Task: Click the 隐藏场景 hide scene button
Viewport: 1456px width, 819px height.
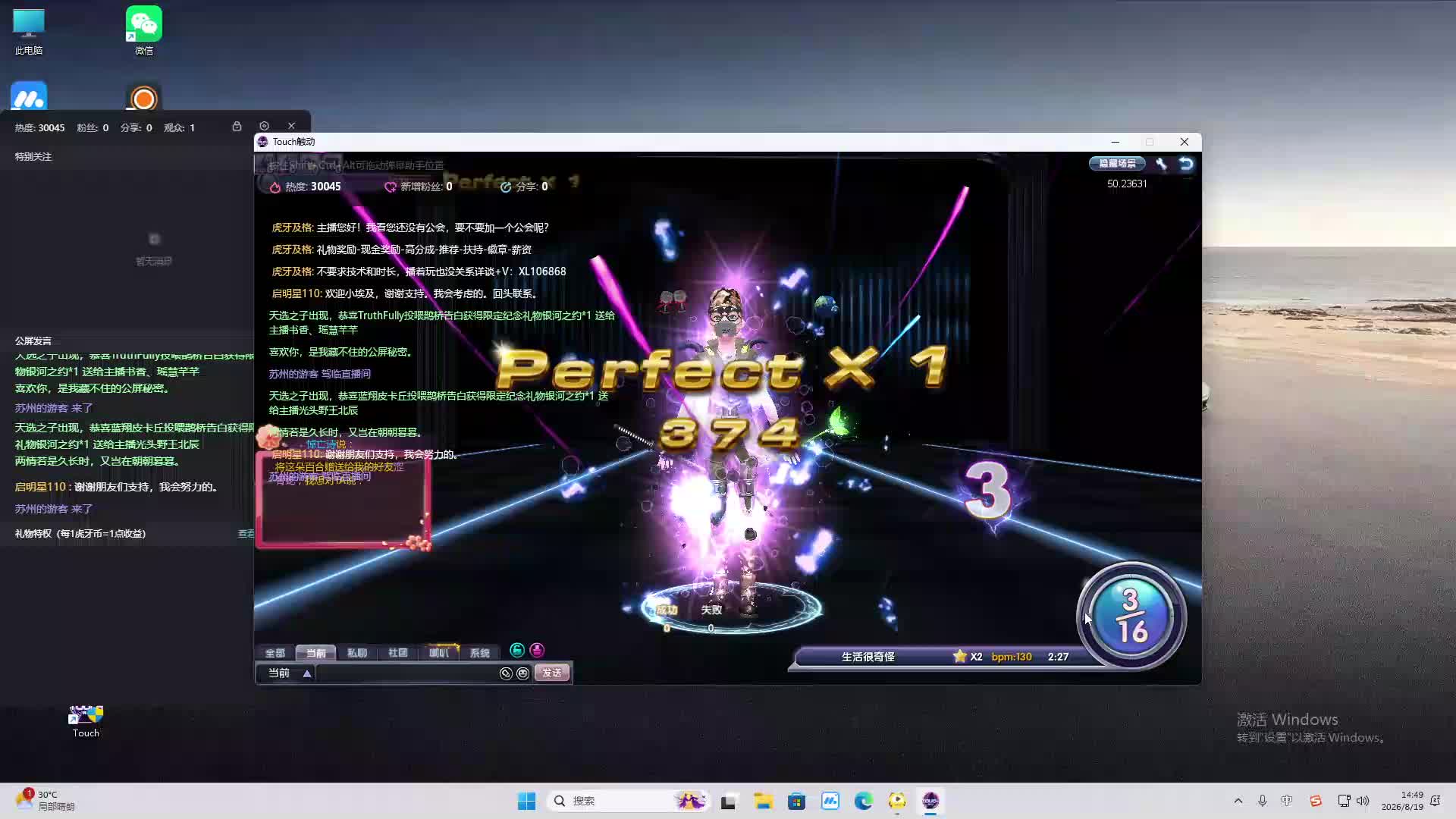Action: pyautogui.click(x=1117, y=163)
